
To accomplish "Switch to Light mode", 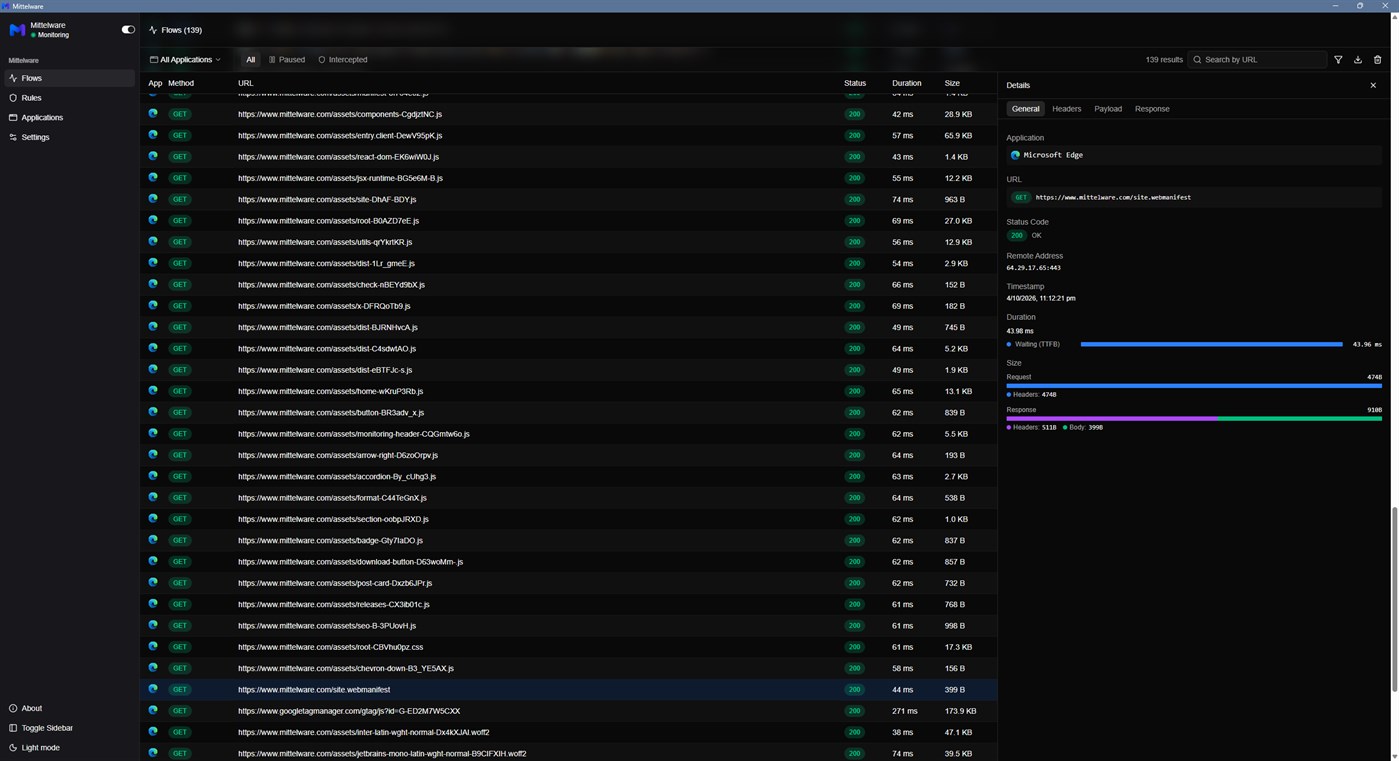I will [x=69, y=748].
